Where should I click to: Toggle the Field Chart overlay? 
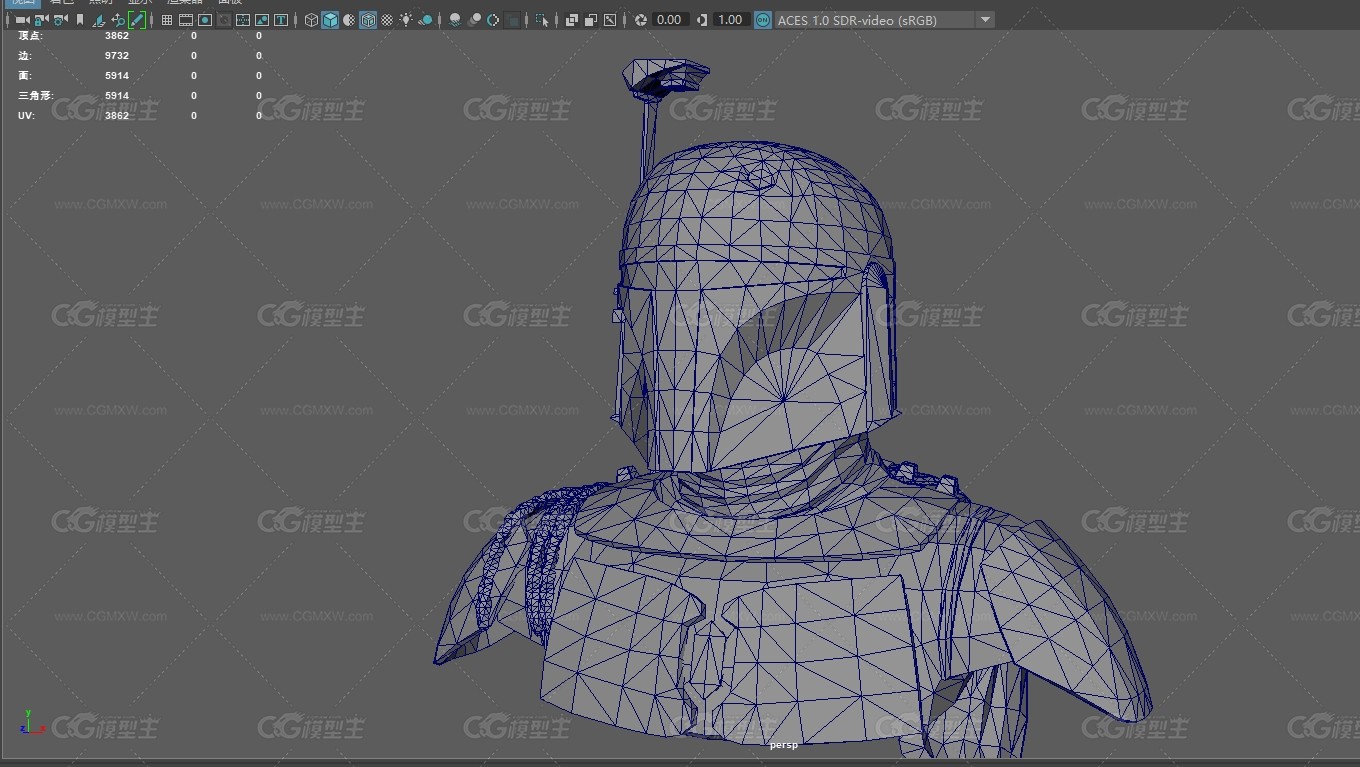[x=243, y=20]
